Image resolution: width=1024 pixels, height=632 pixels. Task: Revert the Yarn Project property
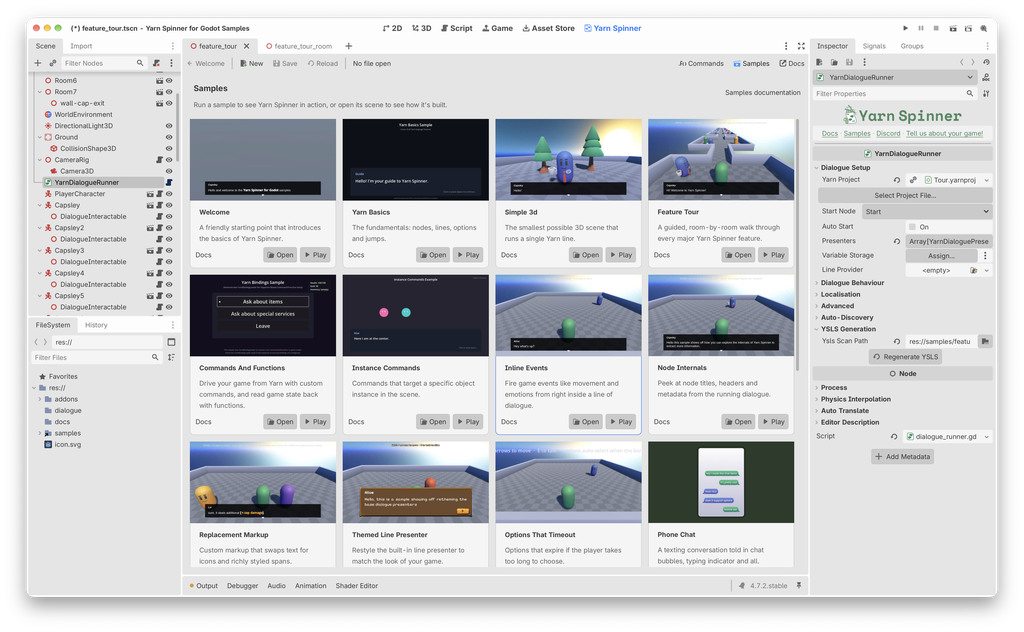897,180
